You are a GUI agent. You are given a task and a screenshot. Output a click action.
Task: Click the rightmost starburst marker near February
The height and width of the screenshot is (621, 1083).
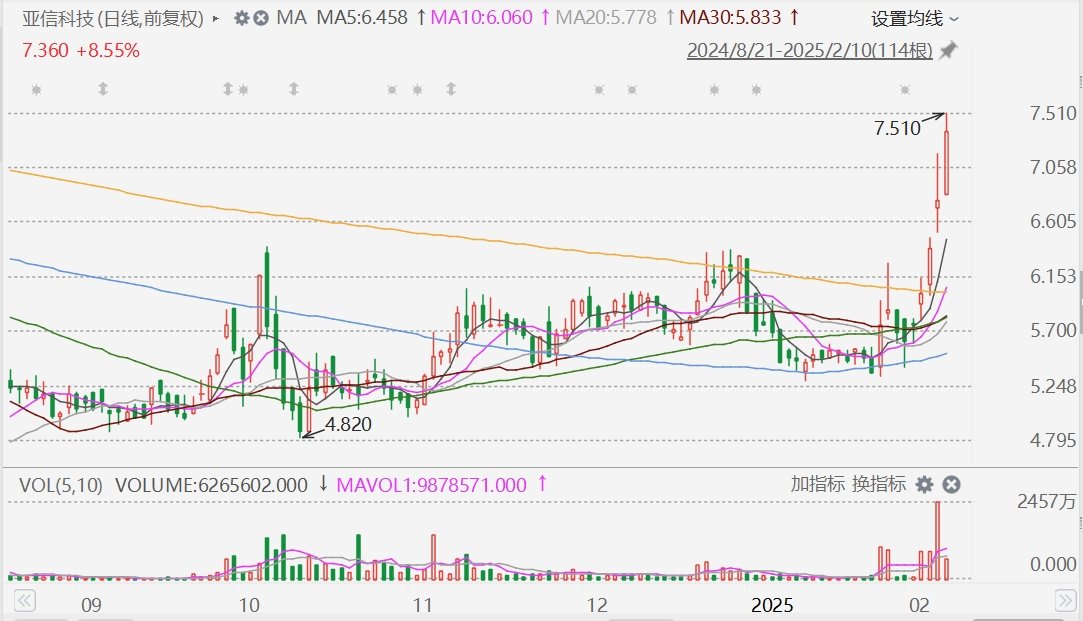point(905,90)
